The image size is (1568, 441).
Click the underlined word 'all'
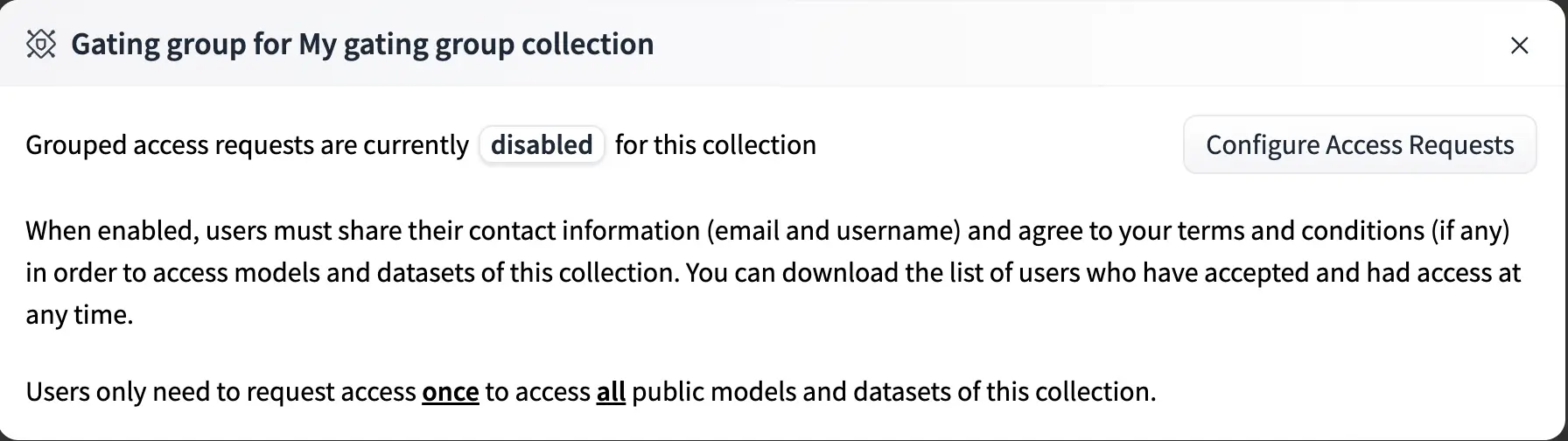(x=611, y=392)
